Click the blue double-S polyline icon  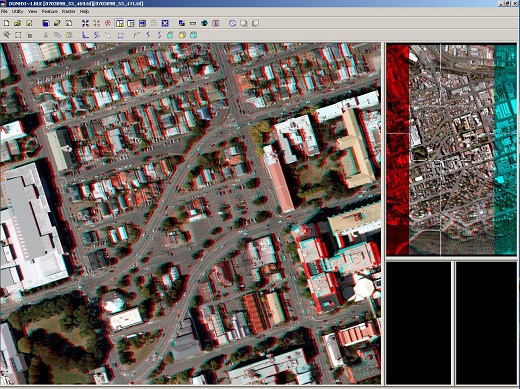97,35
